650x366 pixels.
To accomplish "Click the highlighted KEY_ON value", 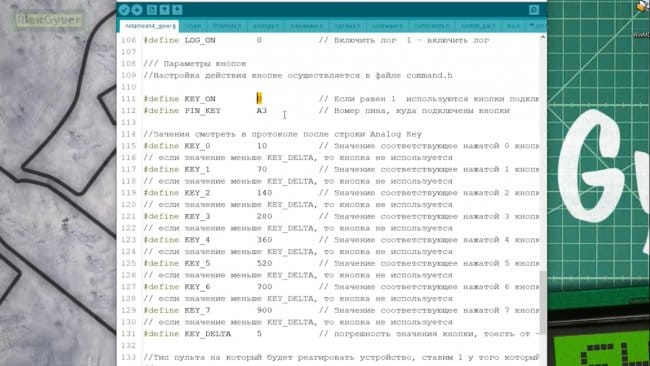I will pyautogui.click(x=259, y=99).
